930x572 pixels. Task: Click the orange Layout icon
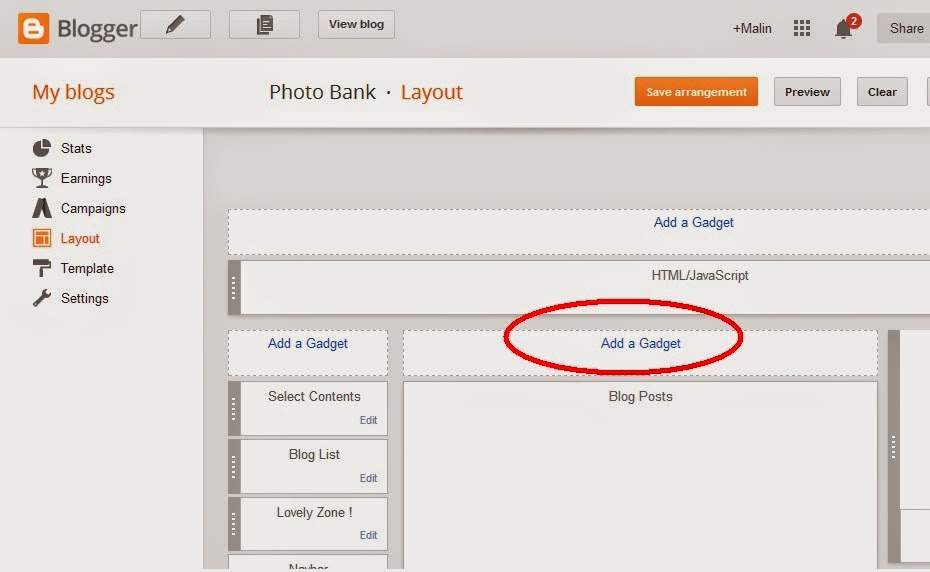[x=42, y=239]
